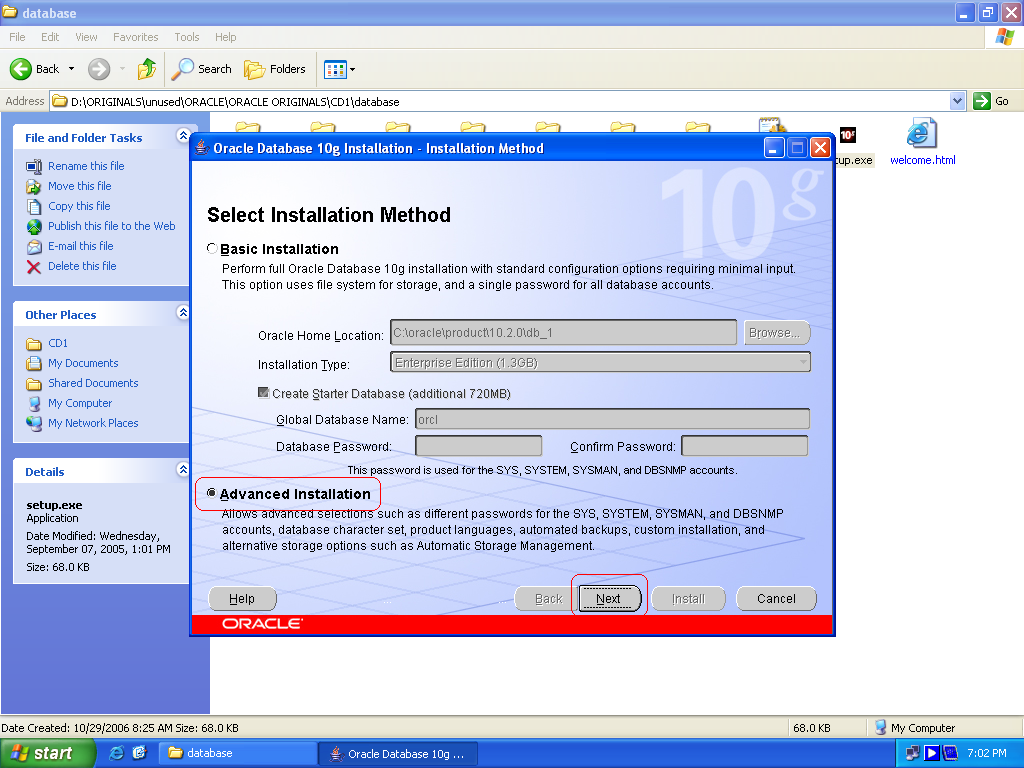Click Internet Explorer quick launch icon

[x=117, y=753]
